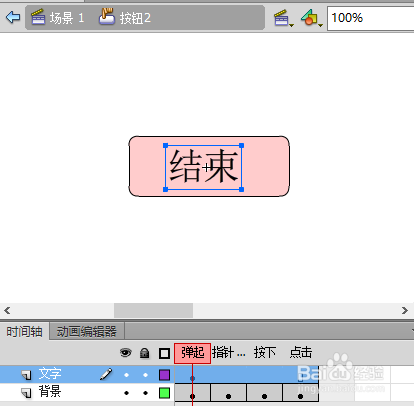Click the back arrow to exit symbol
414x406 pixels.
point(13,17)
